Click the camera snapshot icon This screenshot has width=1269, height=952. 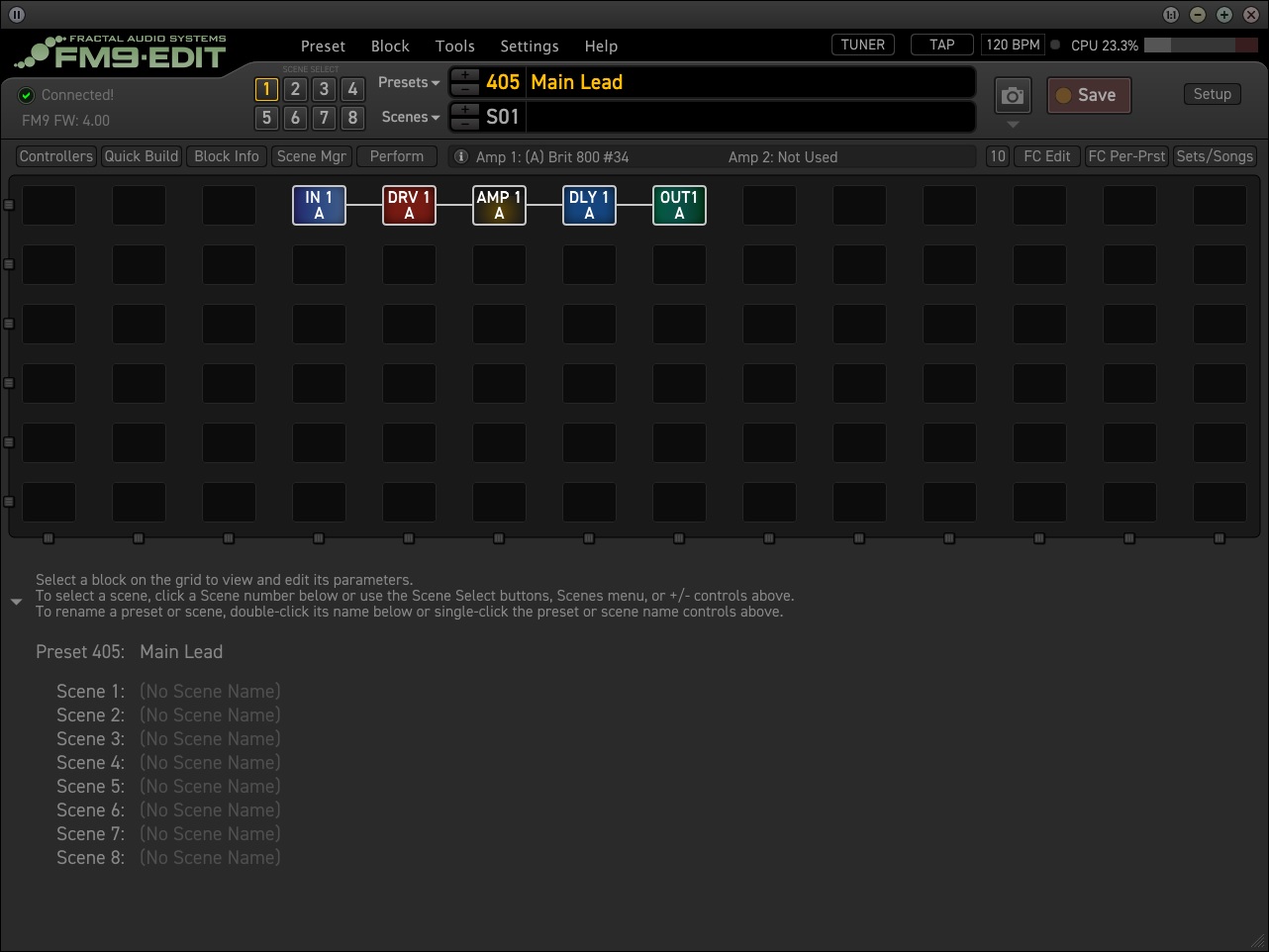tap(1012, 96)
